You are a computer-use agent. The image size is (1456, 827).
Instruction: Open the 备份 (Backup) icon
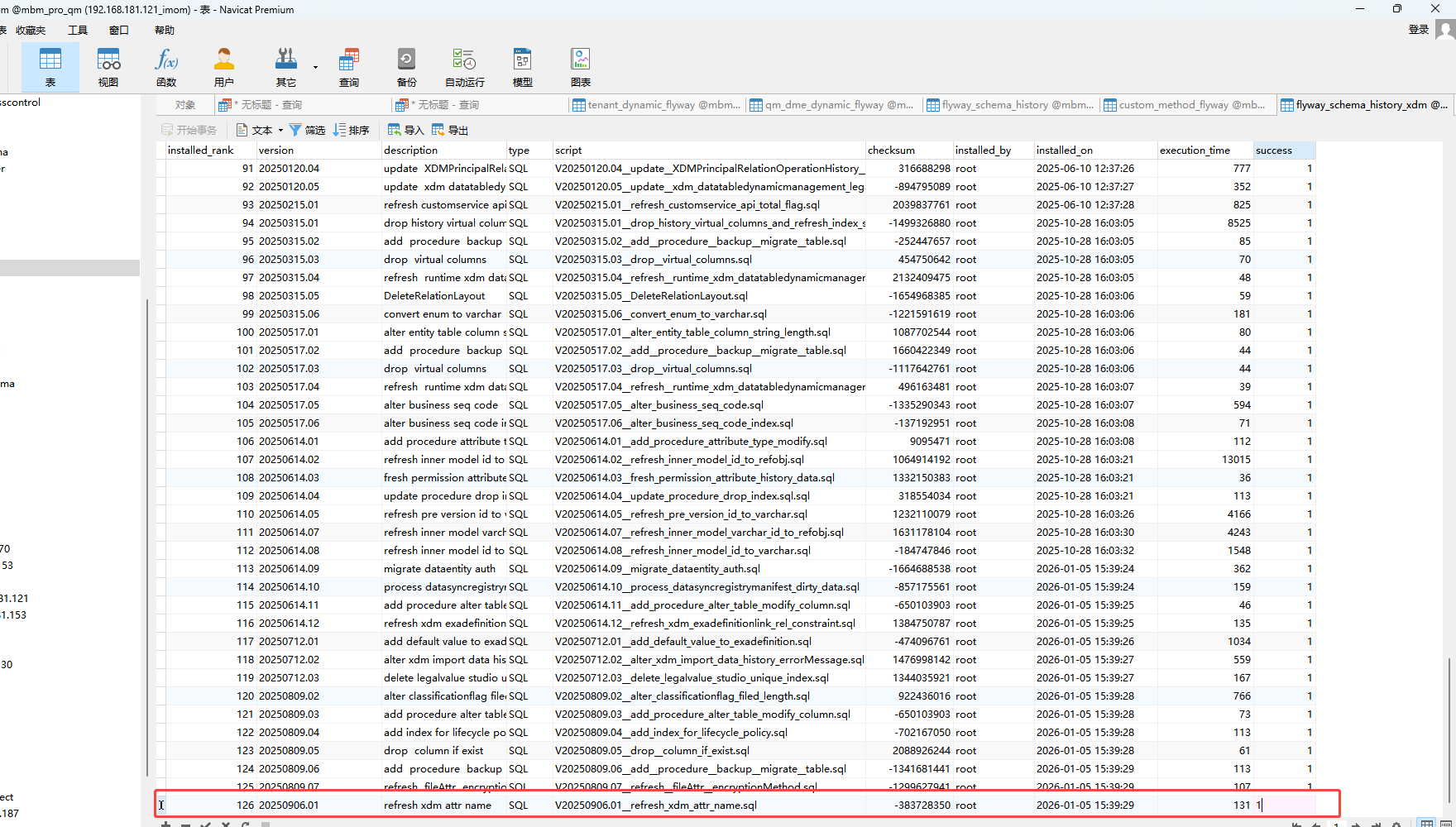(406, 67)
